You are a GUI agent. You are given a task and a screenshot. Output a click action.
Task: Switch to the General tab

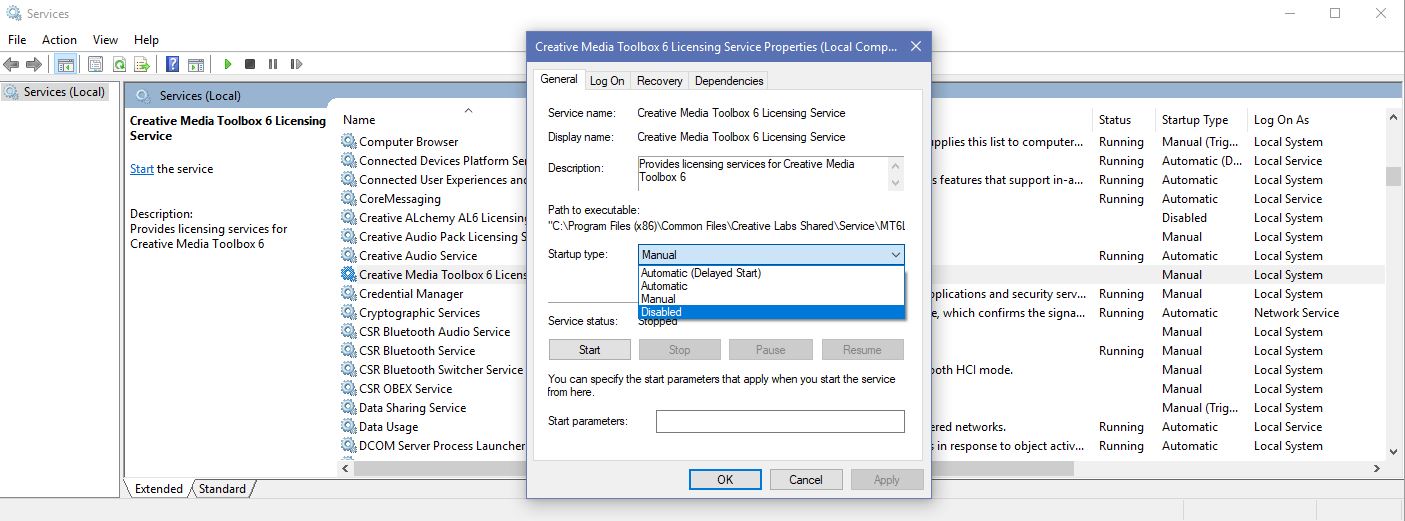[x=559, y=79]
